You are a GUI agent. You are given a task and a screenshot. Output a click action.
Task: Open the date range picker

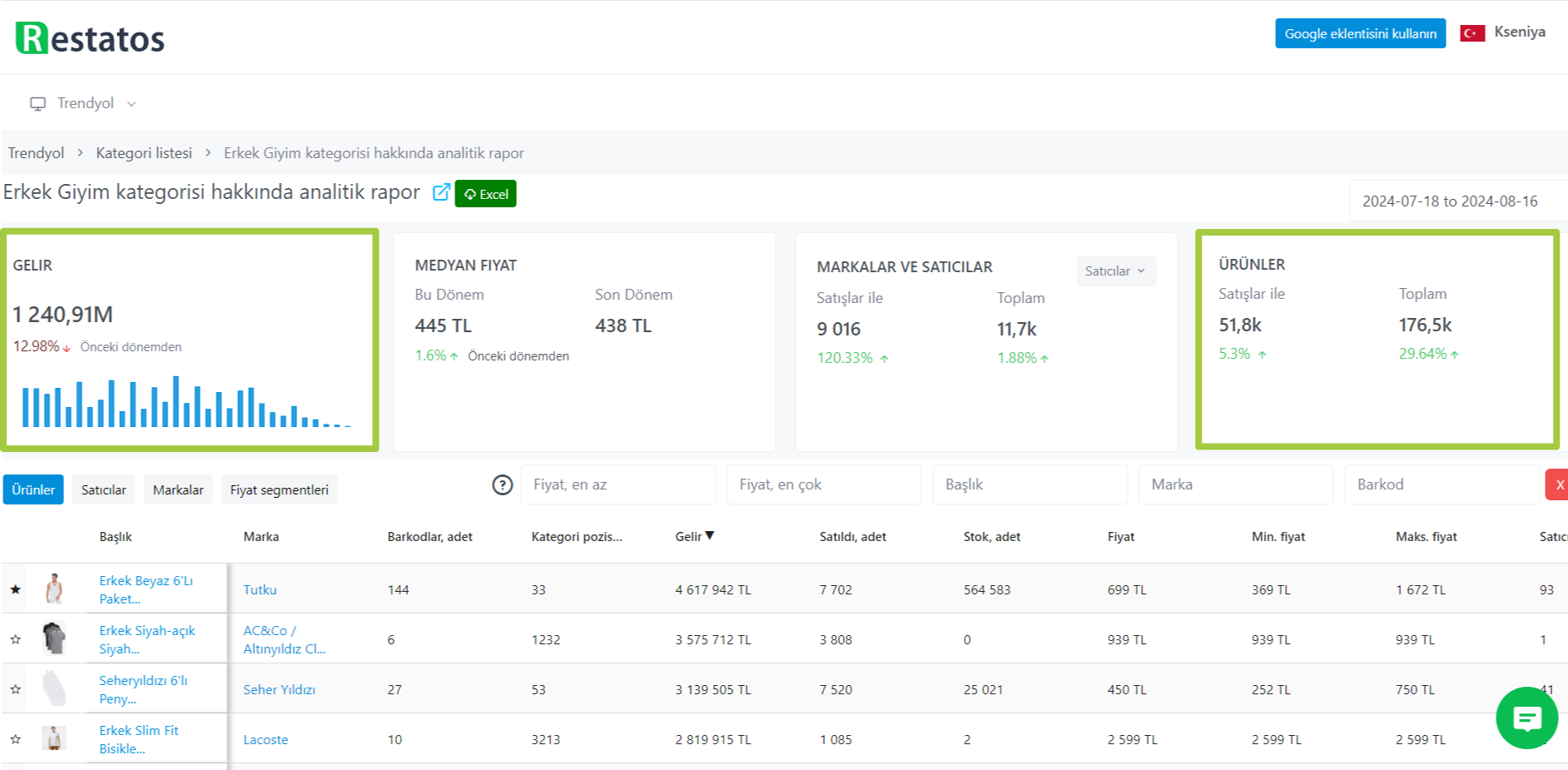tap(1457, 201)
